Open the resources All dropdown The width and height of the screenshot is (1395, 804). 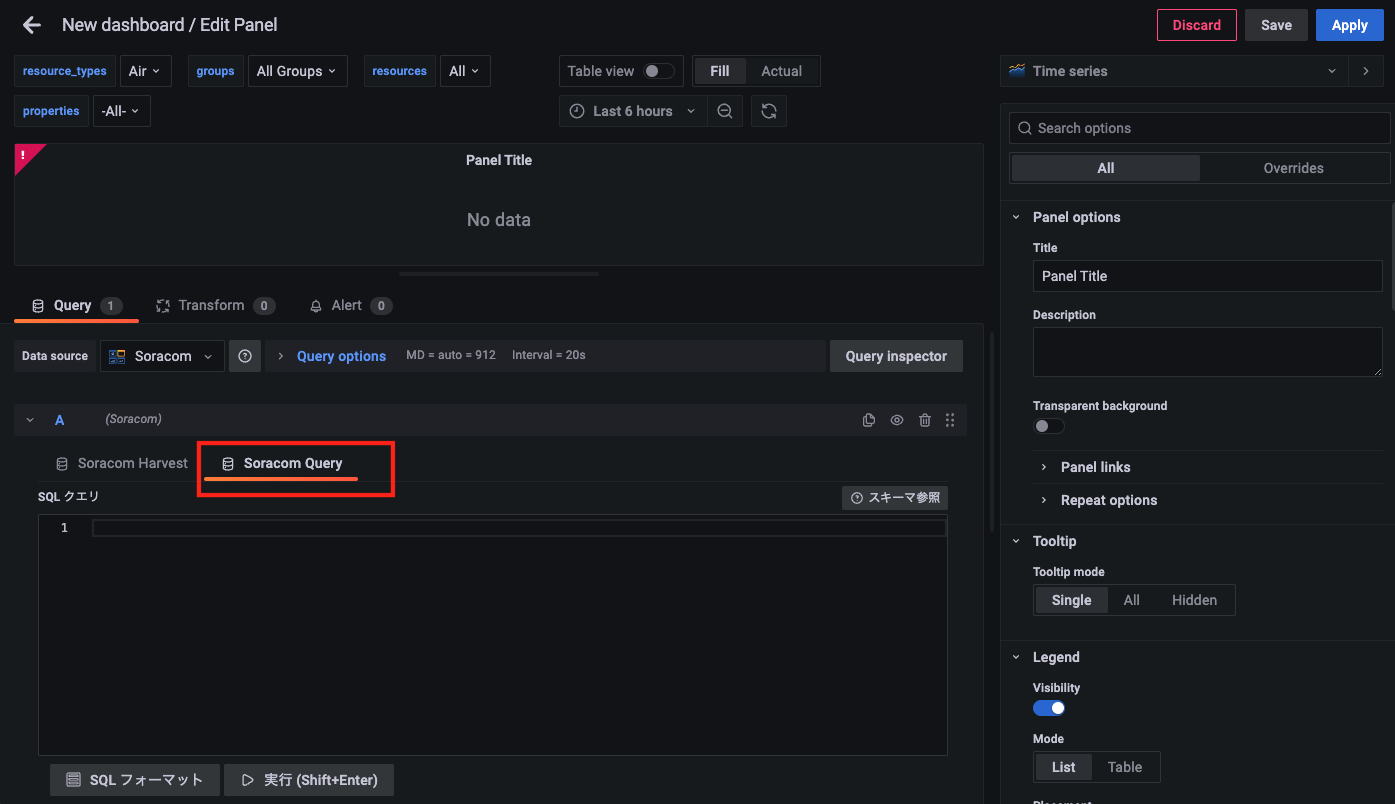point(464,71)
